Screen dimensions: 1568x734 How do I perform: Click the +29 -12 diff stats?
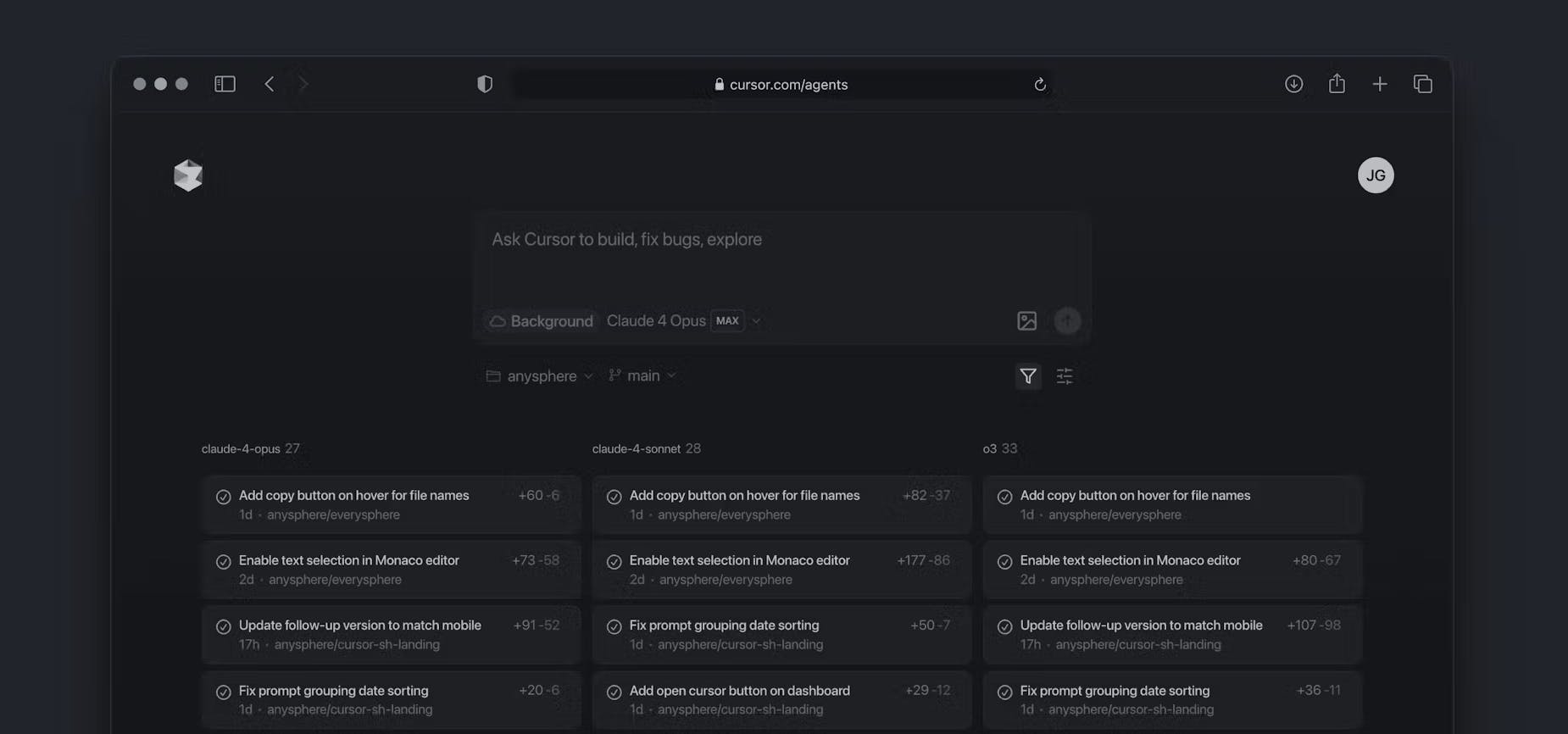point(927,691)
